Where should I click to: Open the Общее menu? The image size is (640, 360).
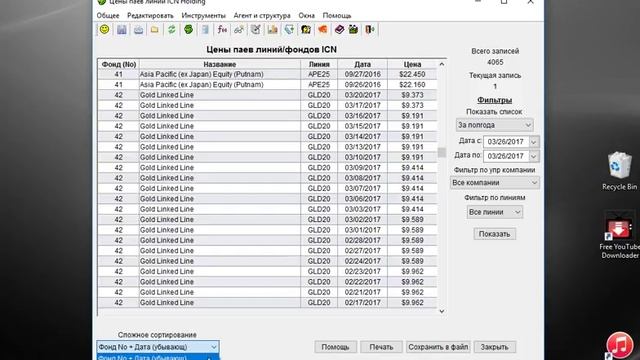coord(108,16)
